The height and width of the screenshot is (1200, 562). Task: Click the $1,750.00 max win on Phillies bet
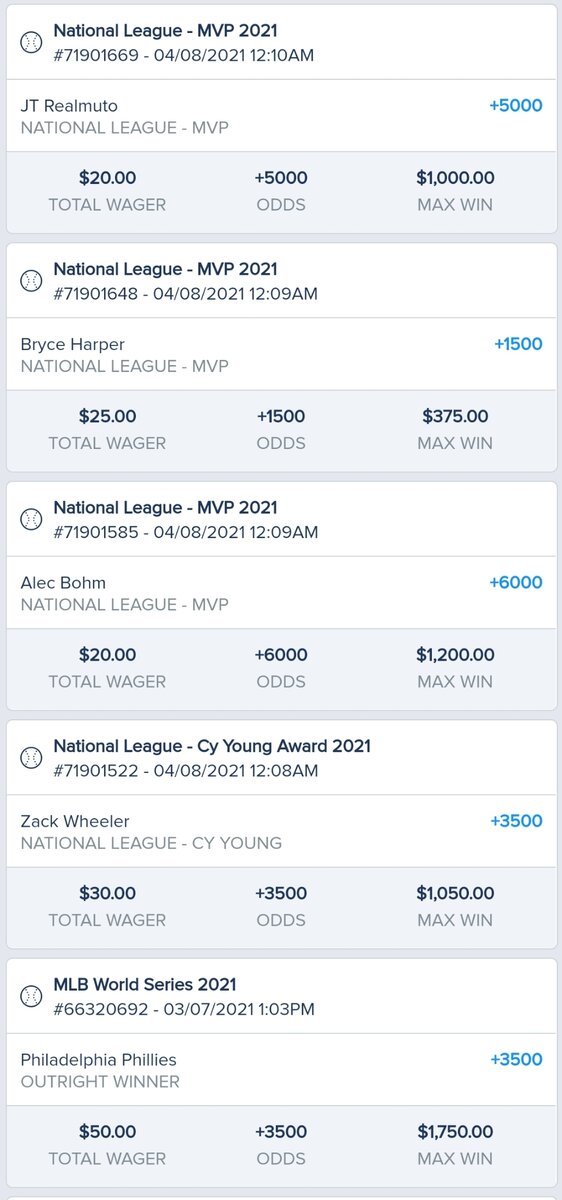pyautogui.click(x=455, y=1132)
